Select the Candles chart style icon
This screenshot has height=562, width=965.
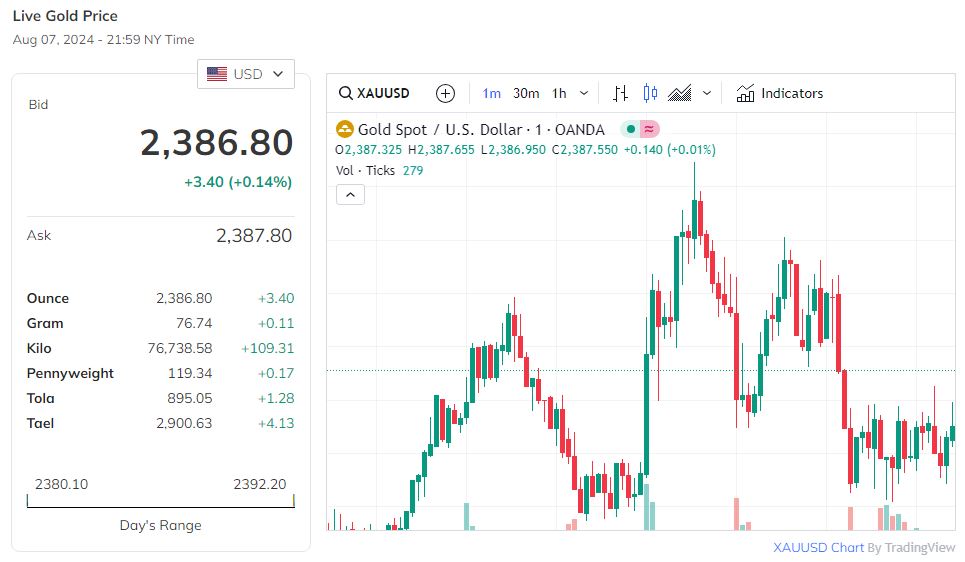point(651,93)
